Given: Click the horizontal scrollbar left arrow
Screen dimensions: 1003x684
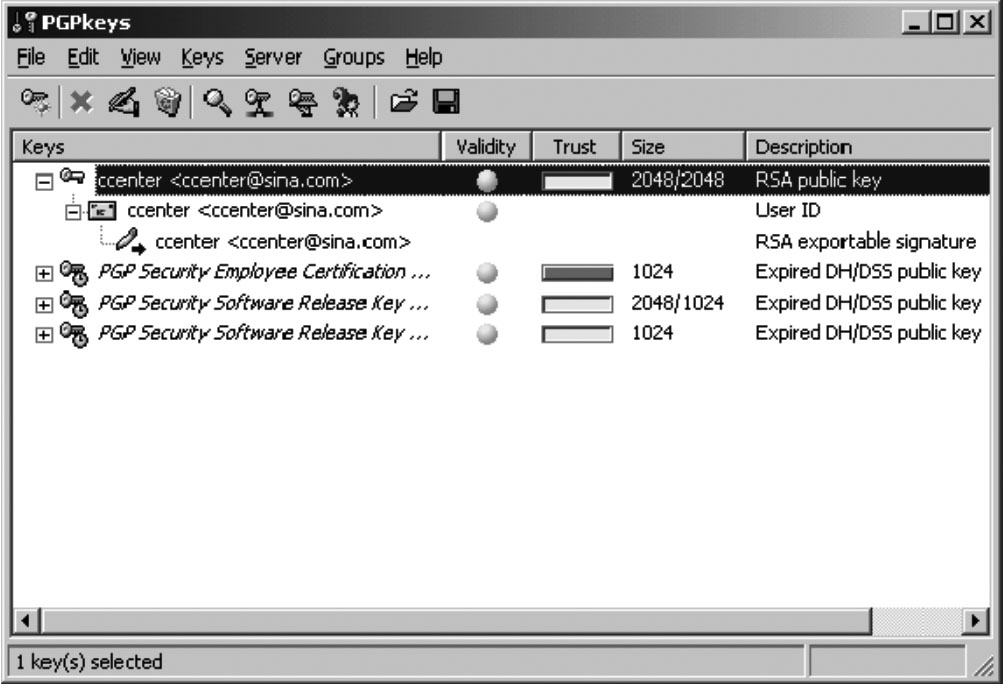Looking at the screenshot, I should (x=26, y=621).
